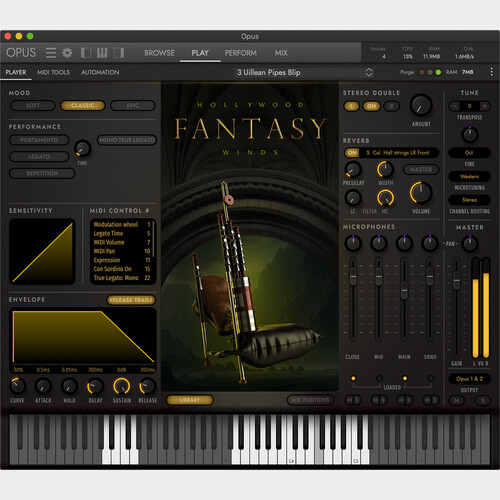Increase transpose with the plus stepper
Viewport: 500px width, 500px height.
[485, 106]
